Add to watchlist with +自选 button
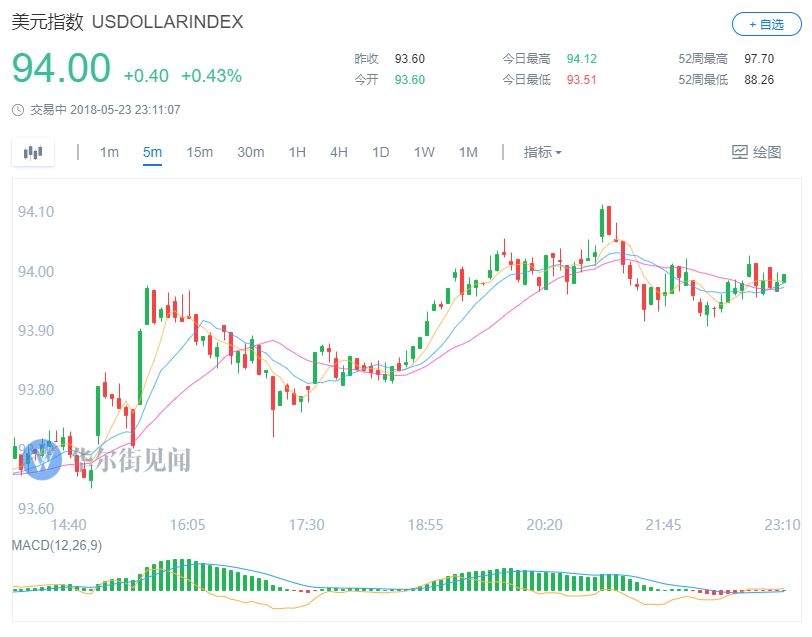812x637 pixels. (x=767, y=24)
